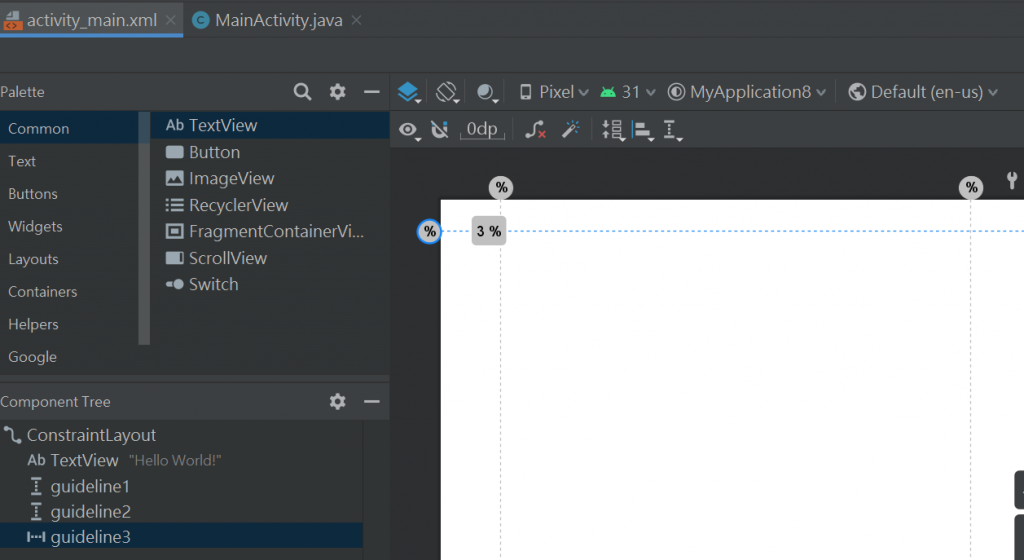Open Palette settings gear

click(337, 91)
